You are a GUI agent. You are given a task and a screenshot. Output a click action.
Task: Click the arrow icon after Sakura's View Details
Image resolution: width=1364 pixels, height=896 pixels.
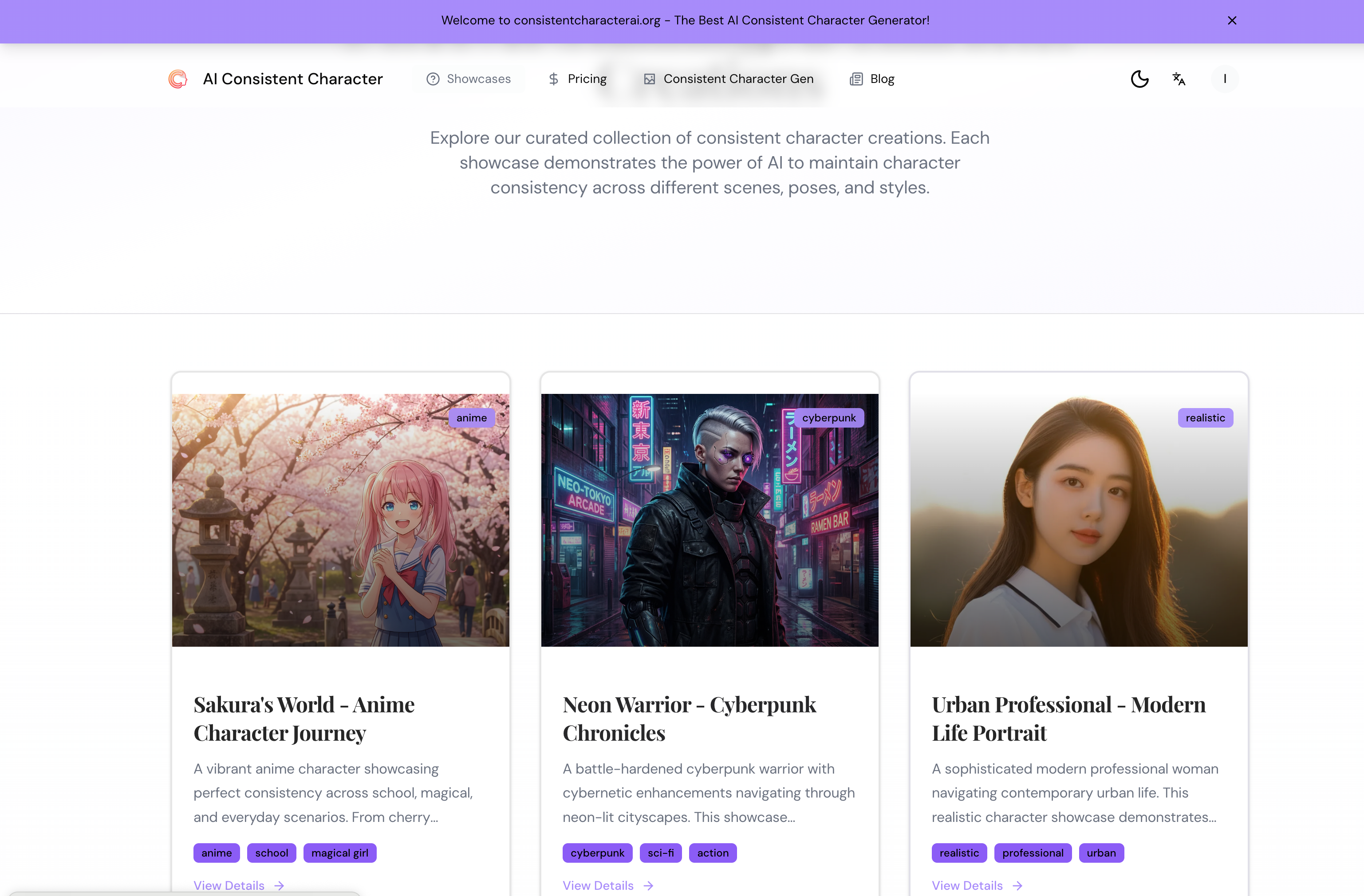pyautogui.click(x=279, y=886)
